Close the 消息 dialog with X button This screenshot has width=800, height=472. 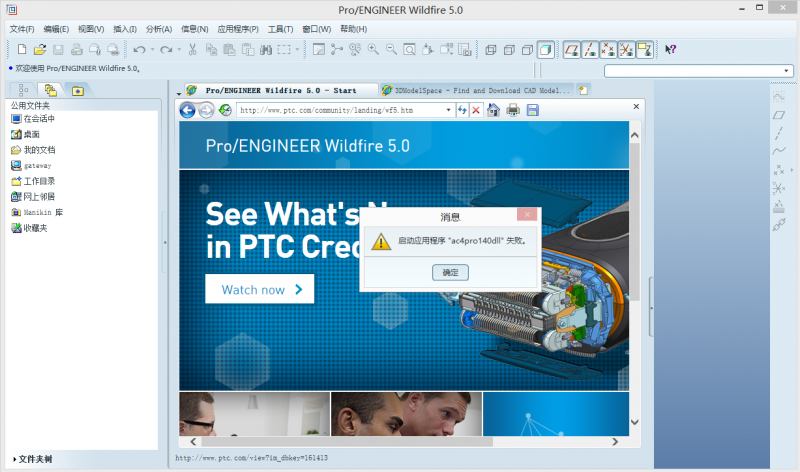pos(527,214)
